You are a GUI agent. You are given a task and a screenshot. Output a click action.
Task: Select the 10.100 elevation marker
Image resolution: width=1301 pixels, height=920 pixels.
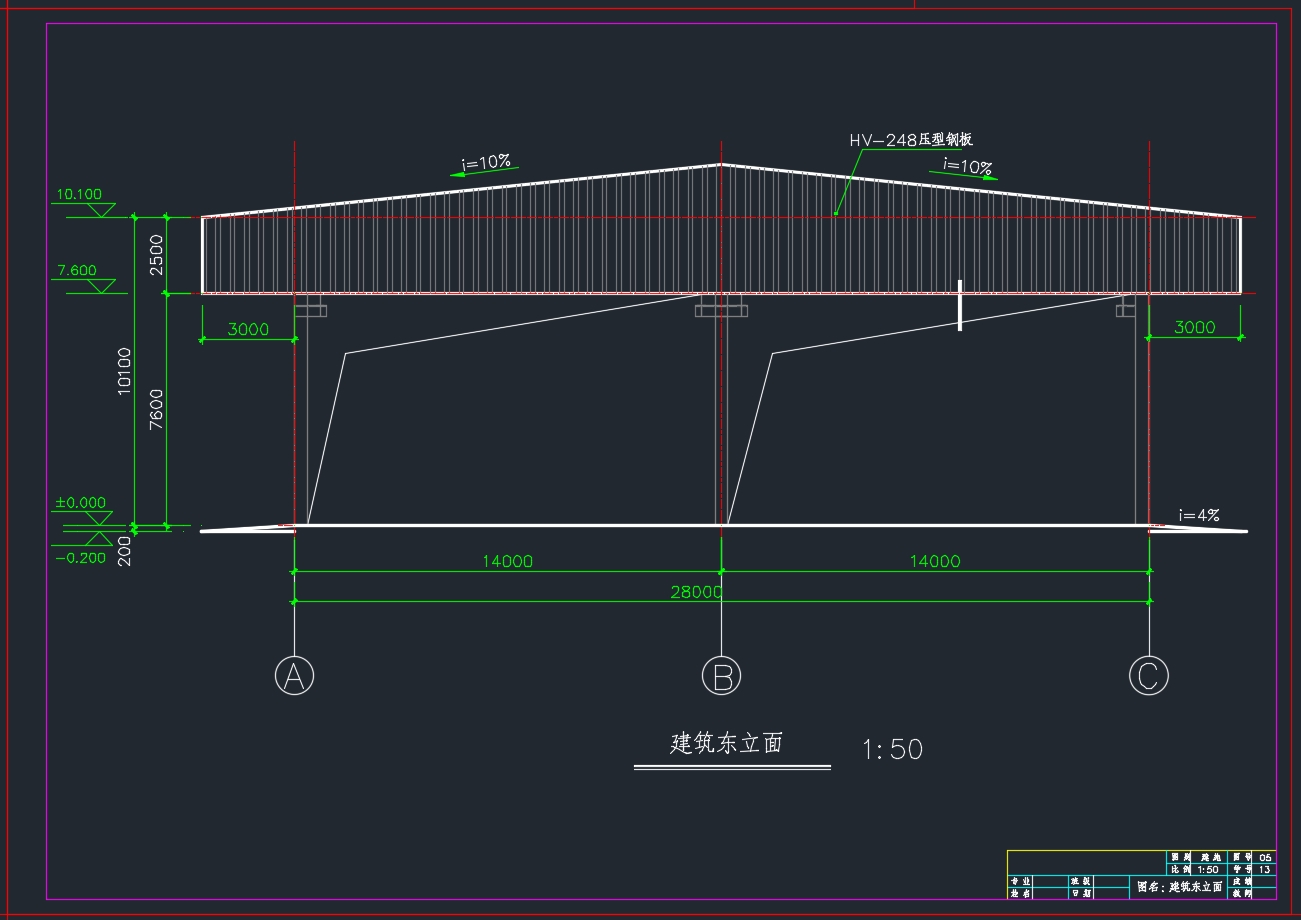pos(79,195)
